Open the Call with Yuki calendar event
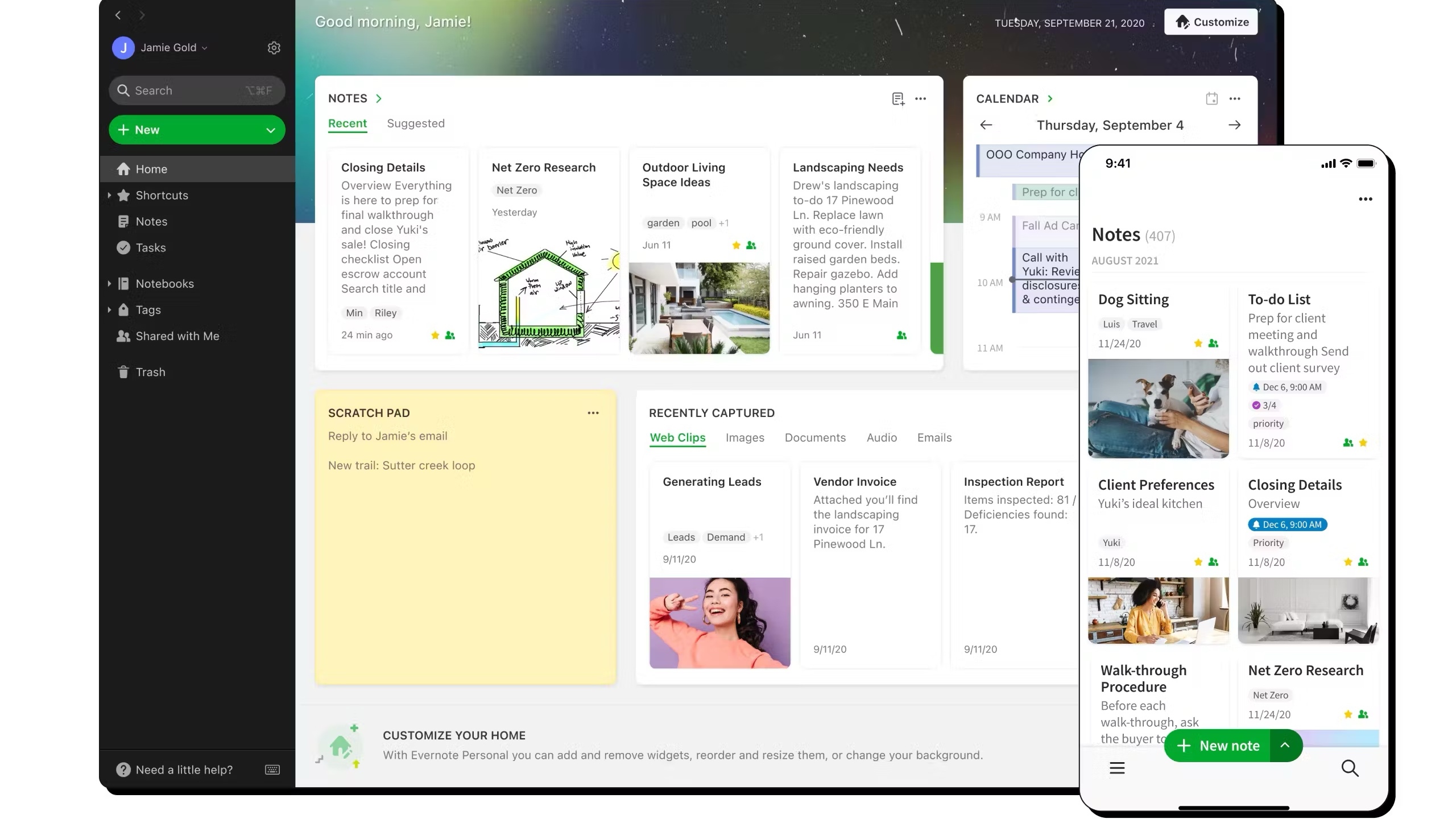The height and width of the screenshot is (819, 1456). pyautogui.click(x=1045, y=279)
